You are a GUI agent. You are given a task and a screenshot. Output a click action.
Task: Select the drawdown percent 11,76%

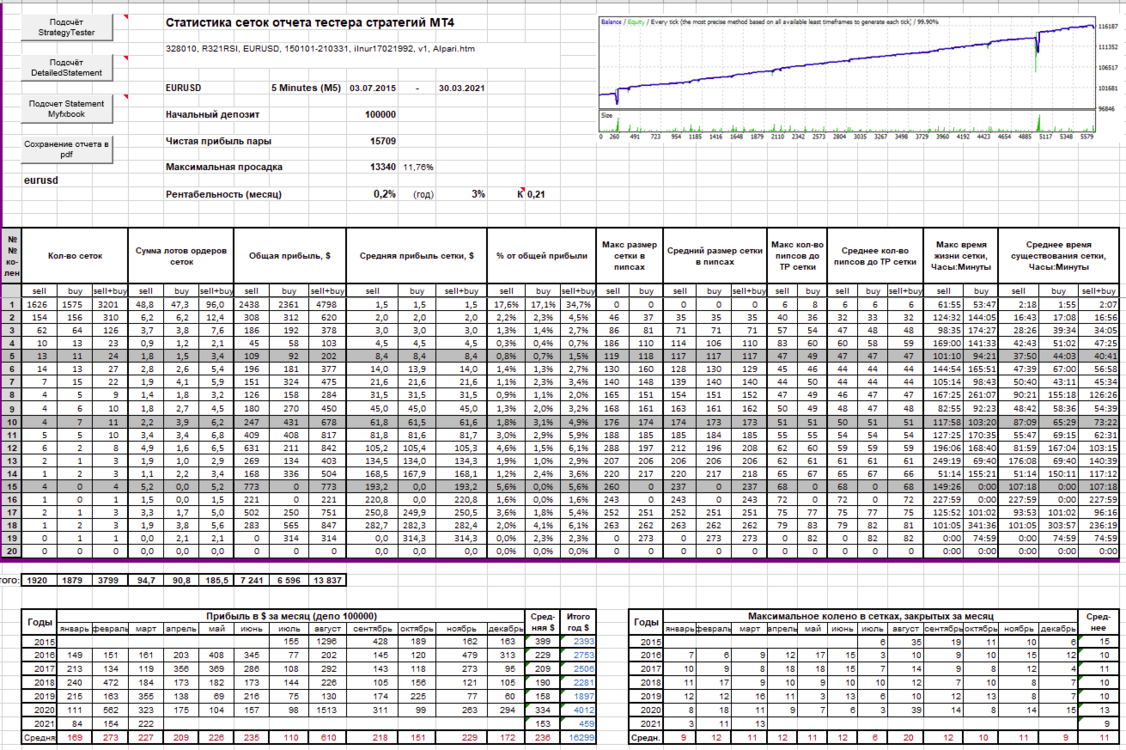pyautogui.click(x=418, y=167)
